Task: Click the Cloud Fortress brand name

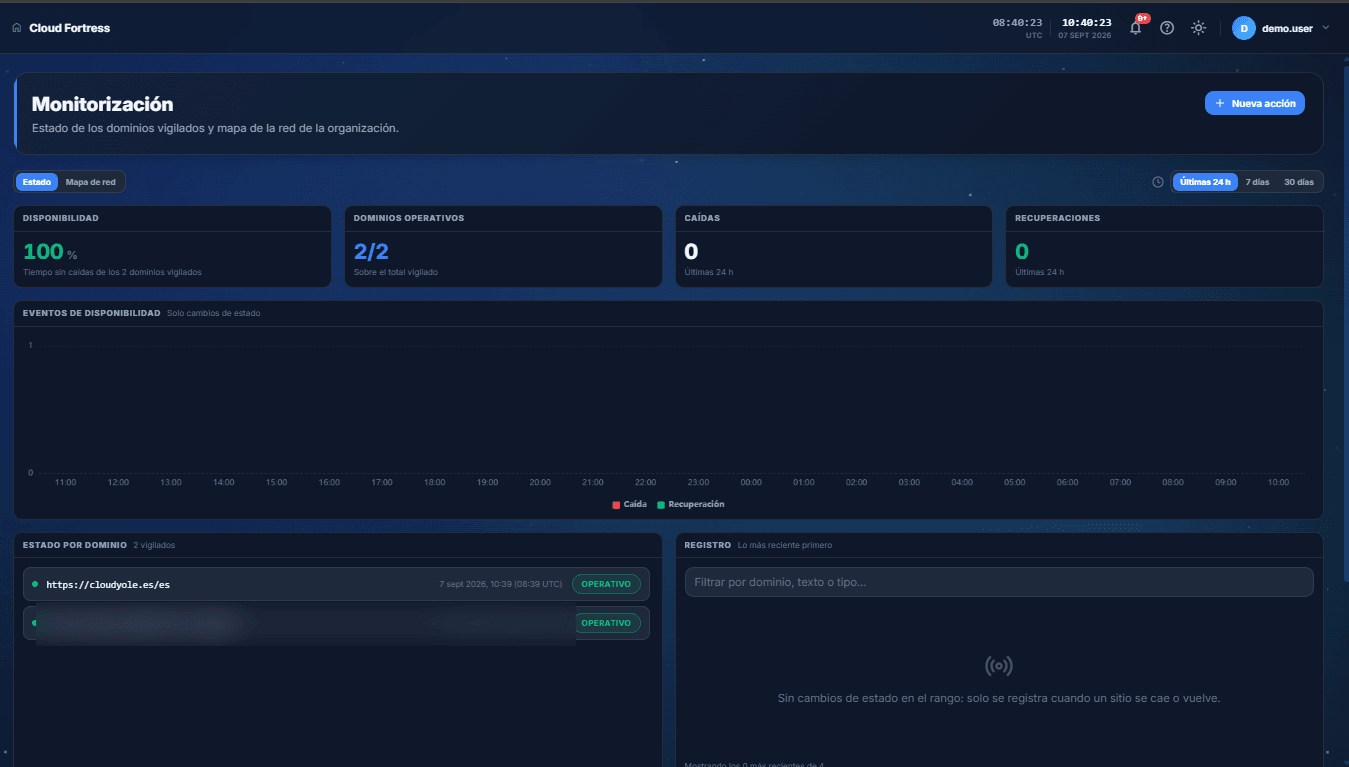Action: coord(70,28)
